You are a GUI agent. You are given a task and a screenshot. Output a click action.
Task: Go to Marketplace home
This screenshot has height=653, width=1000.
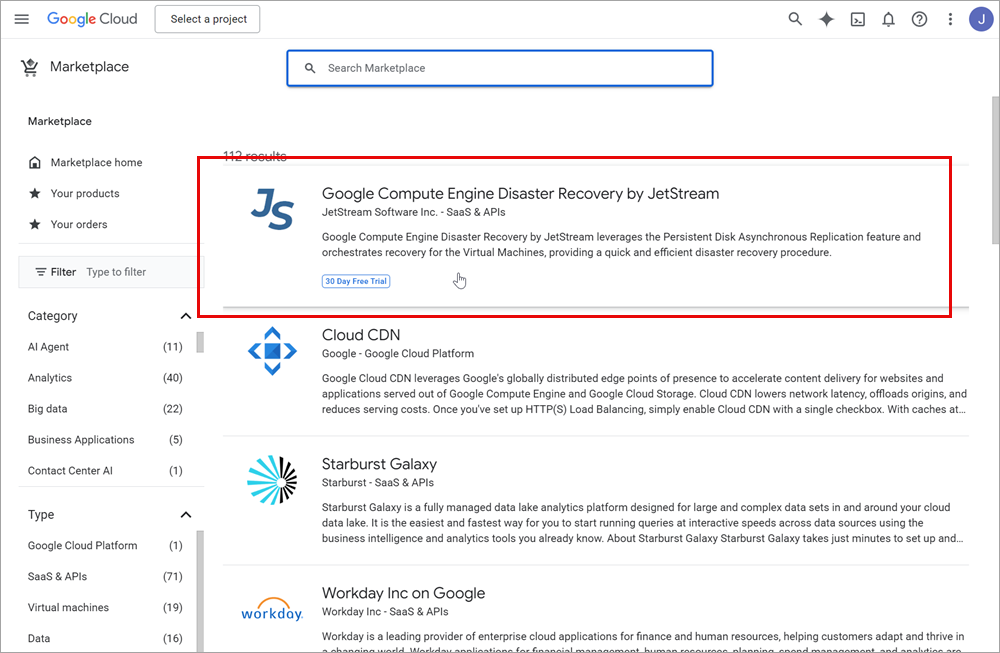point(96,163)
